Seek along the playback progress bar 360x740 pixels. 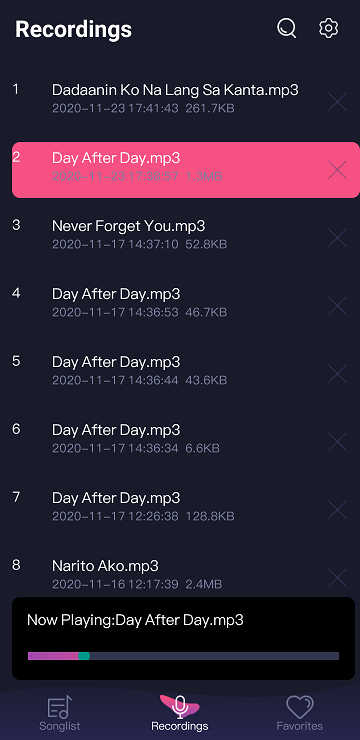184,656
